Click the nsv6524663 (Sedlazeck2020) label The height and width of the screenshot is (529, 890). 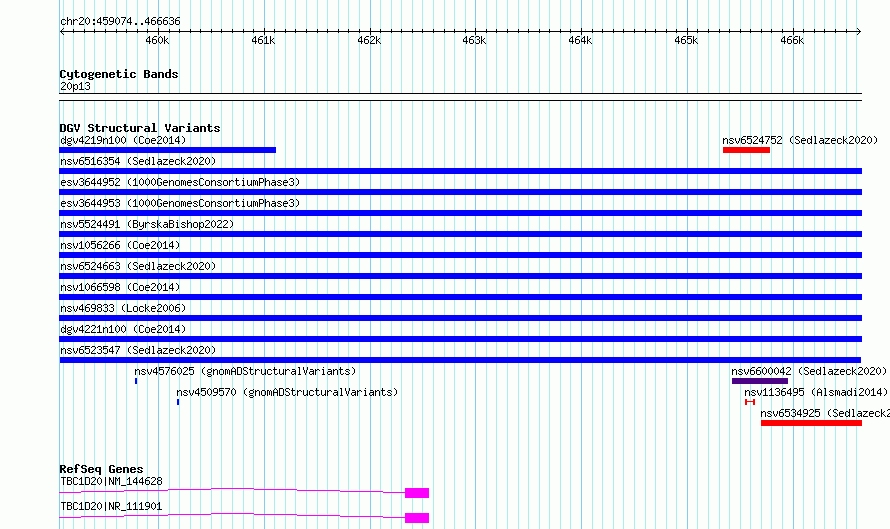pos(138,266)
